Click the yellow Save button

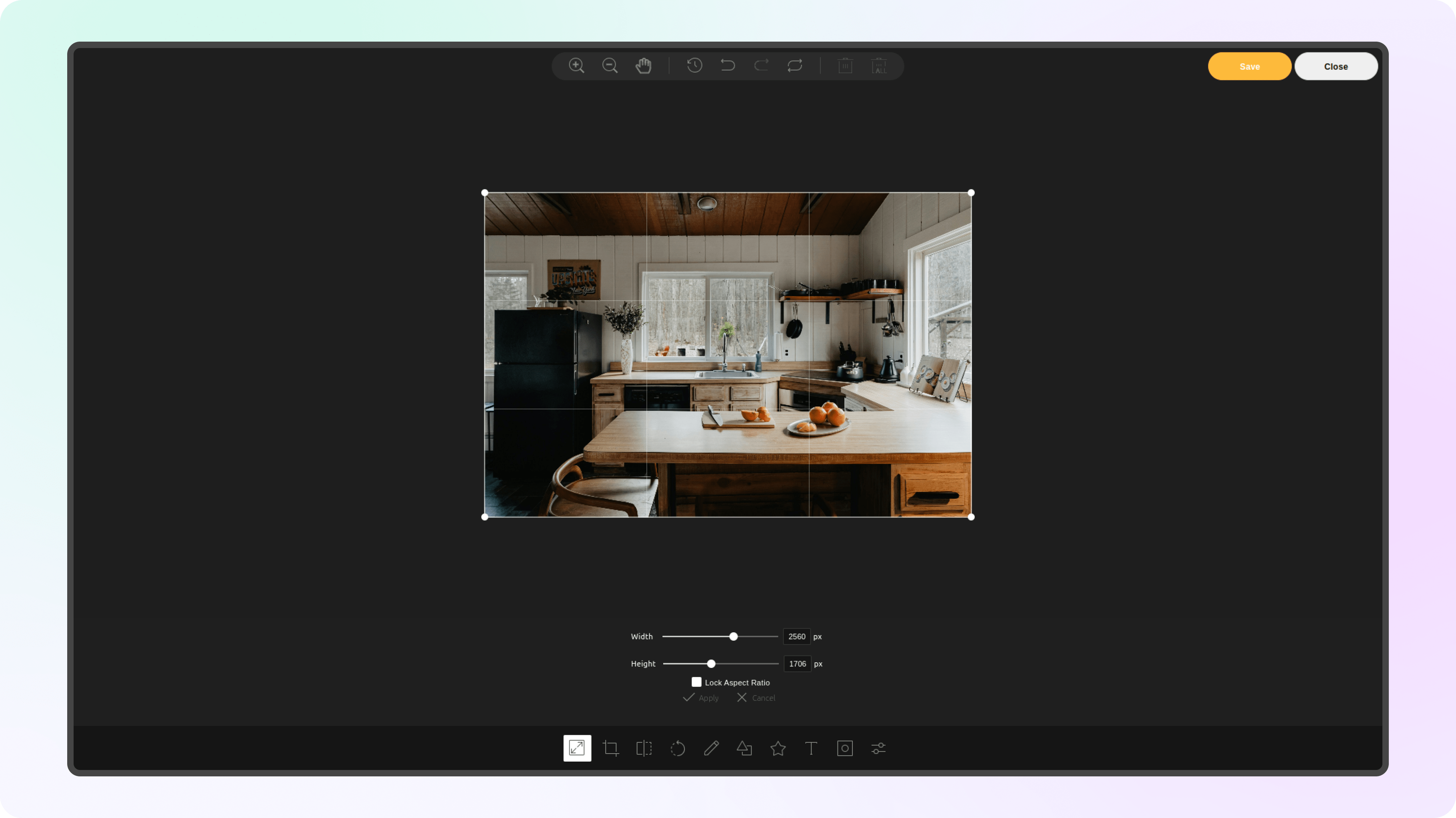(1249, 66)
